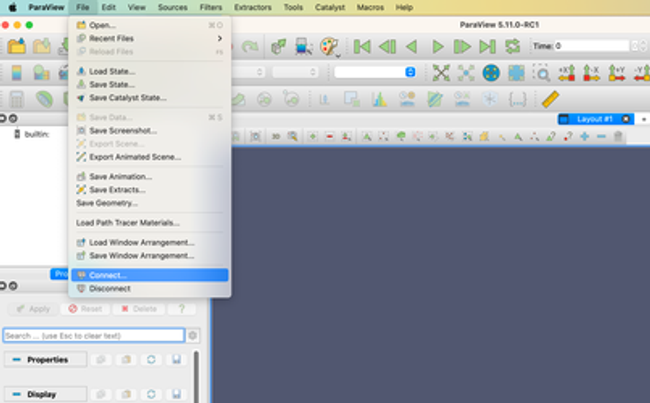Click the Reset button
650x403 pixels.
(x=85, y=309)
